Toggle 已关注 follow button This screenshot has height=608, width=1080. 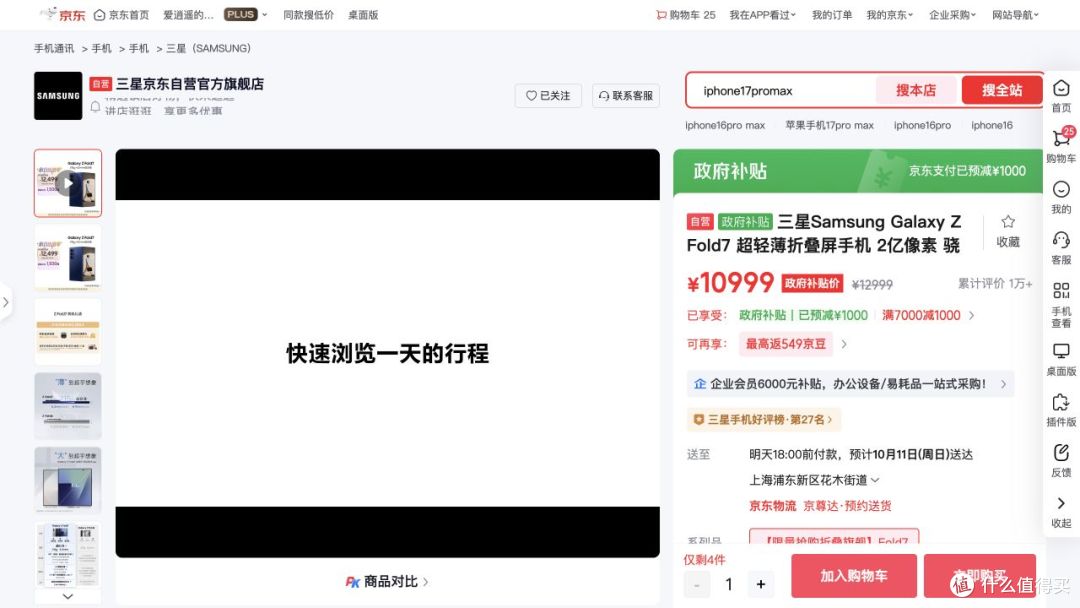(548, 96)
